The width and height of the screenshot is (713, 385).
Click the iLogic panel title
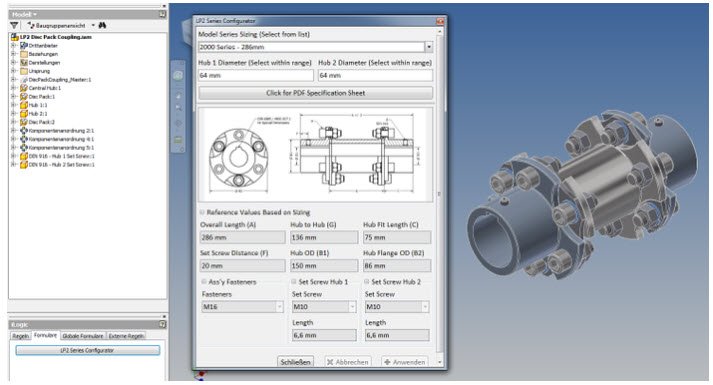[x=20, y=325]
